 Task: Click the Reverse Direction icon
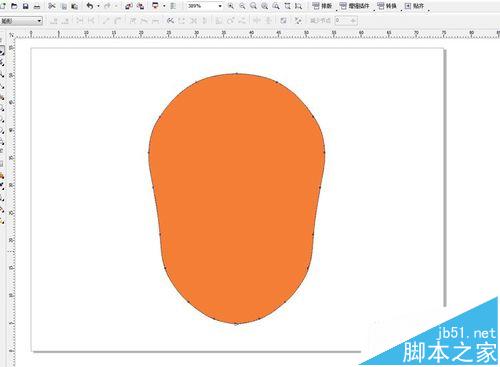tap(170, 21)
